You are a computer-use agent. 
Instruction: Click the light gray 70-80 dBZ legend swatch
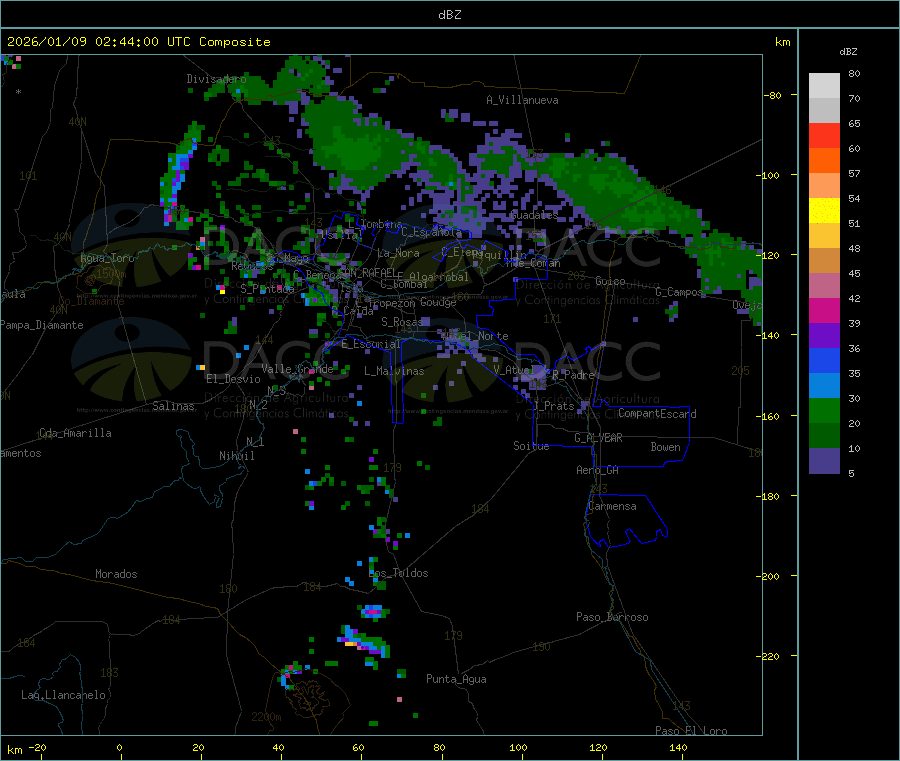click(x=824, y=86)
